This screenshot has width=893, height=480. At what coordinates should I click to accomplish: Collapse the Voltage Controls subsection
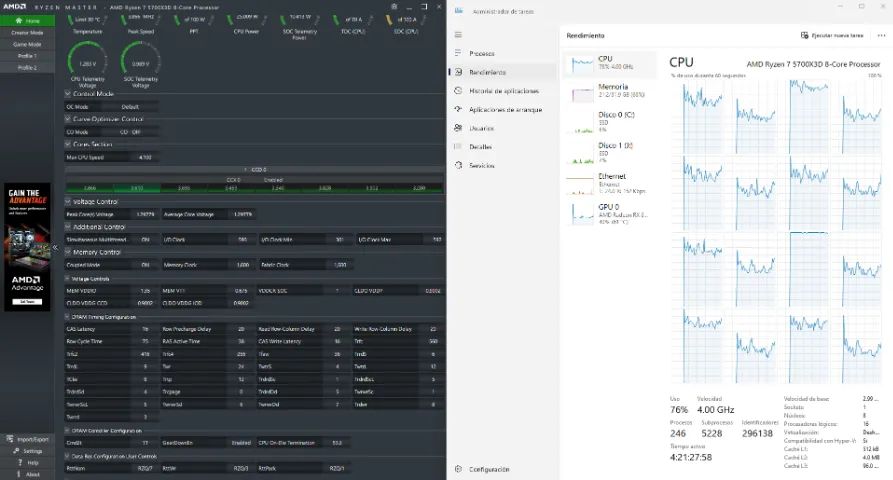click(x=68, y=278)
